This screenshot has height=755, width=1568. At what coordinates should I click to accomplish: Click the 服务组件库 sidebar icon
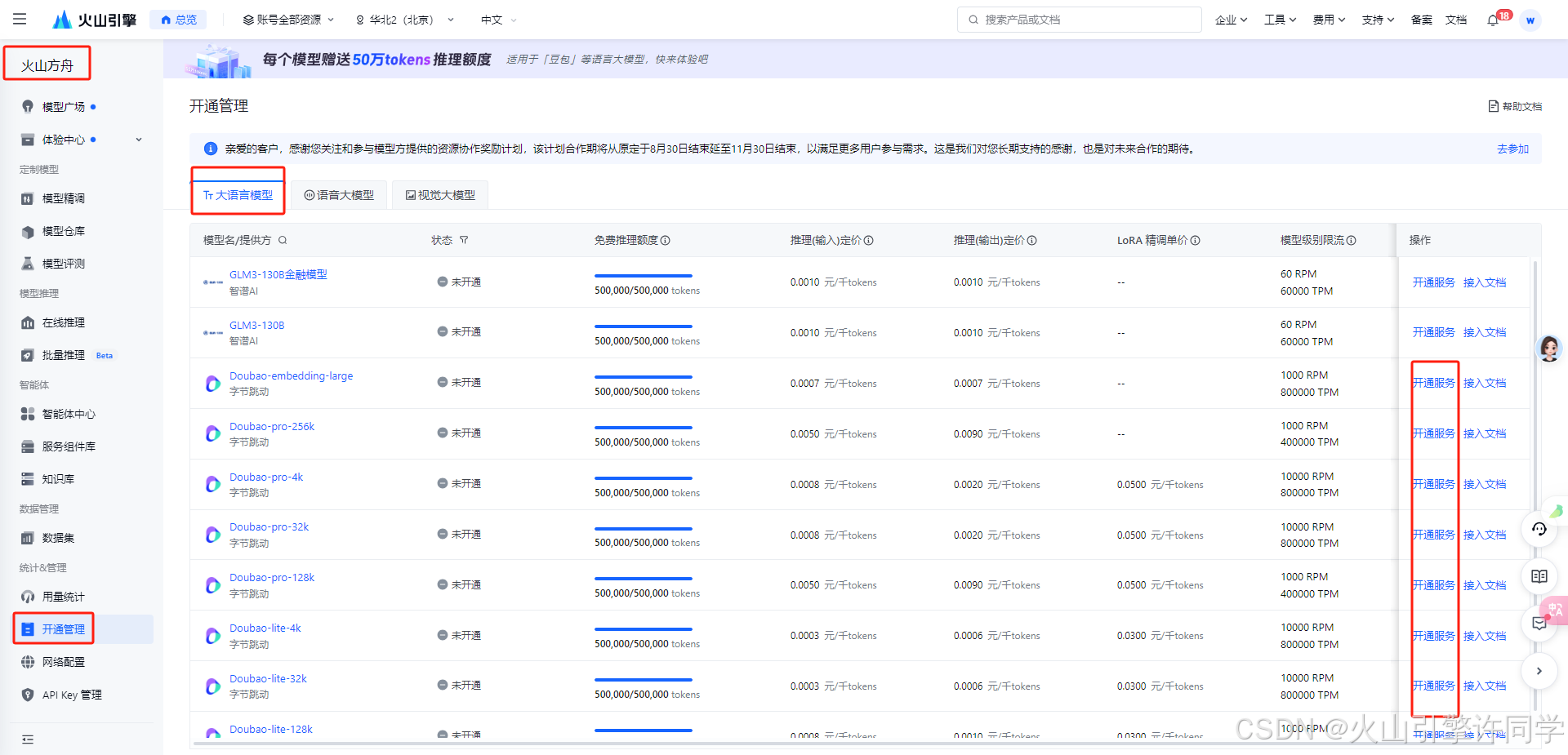[x=28, y=446]
